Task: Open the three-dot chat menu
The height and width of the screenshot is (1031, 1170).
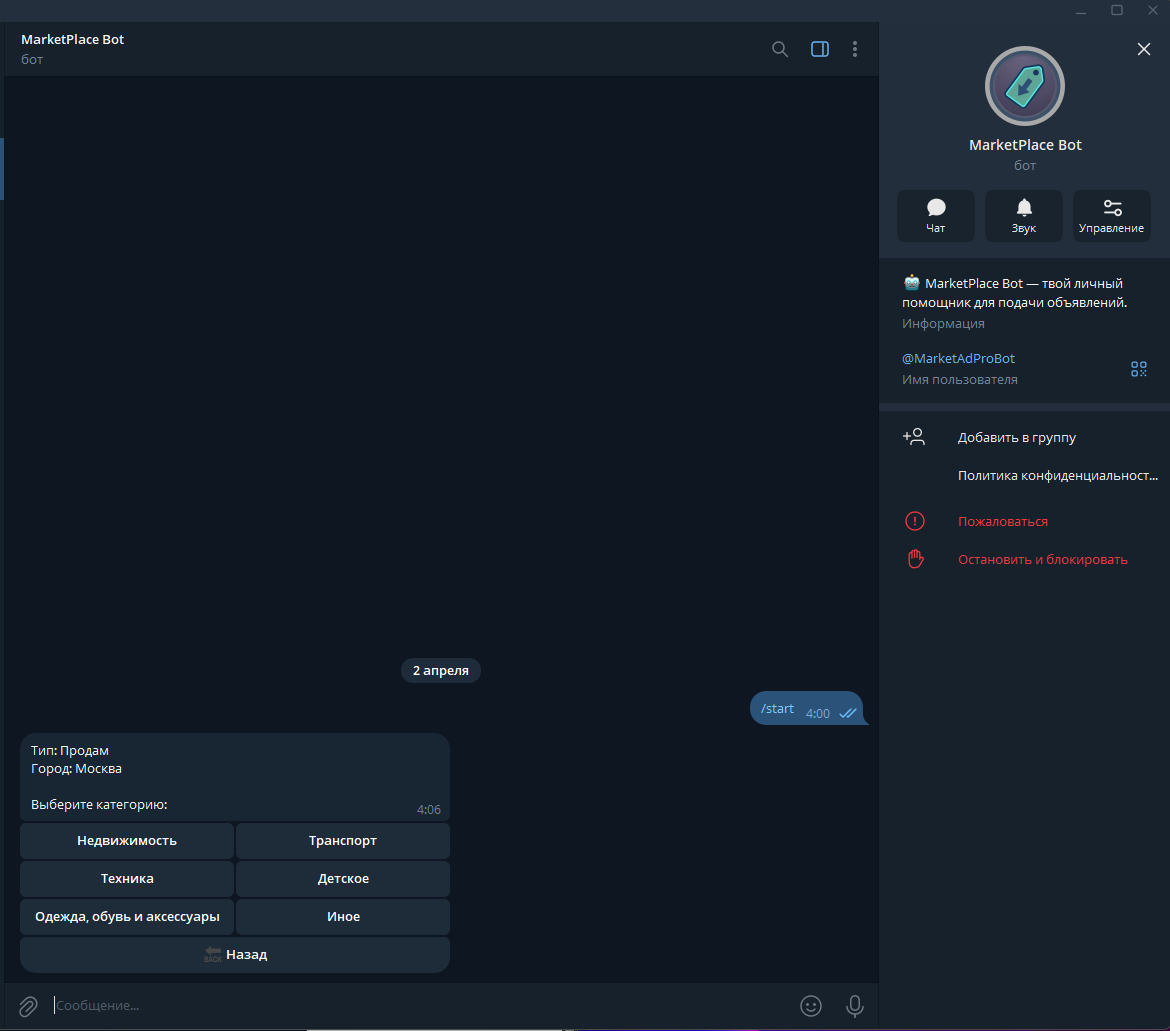Action: coord(855,49)
